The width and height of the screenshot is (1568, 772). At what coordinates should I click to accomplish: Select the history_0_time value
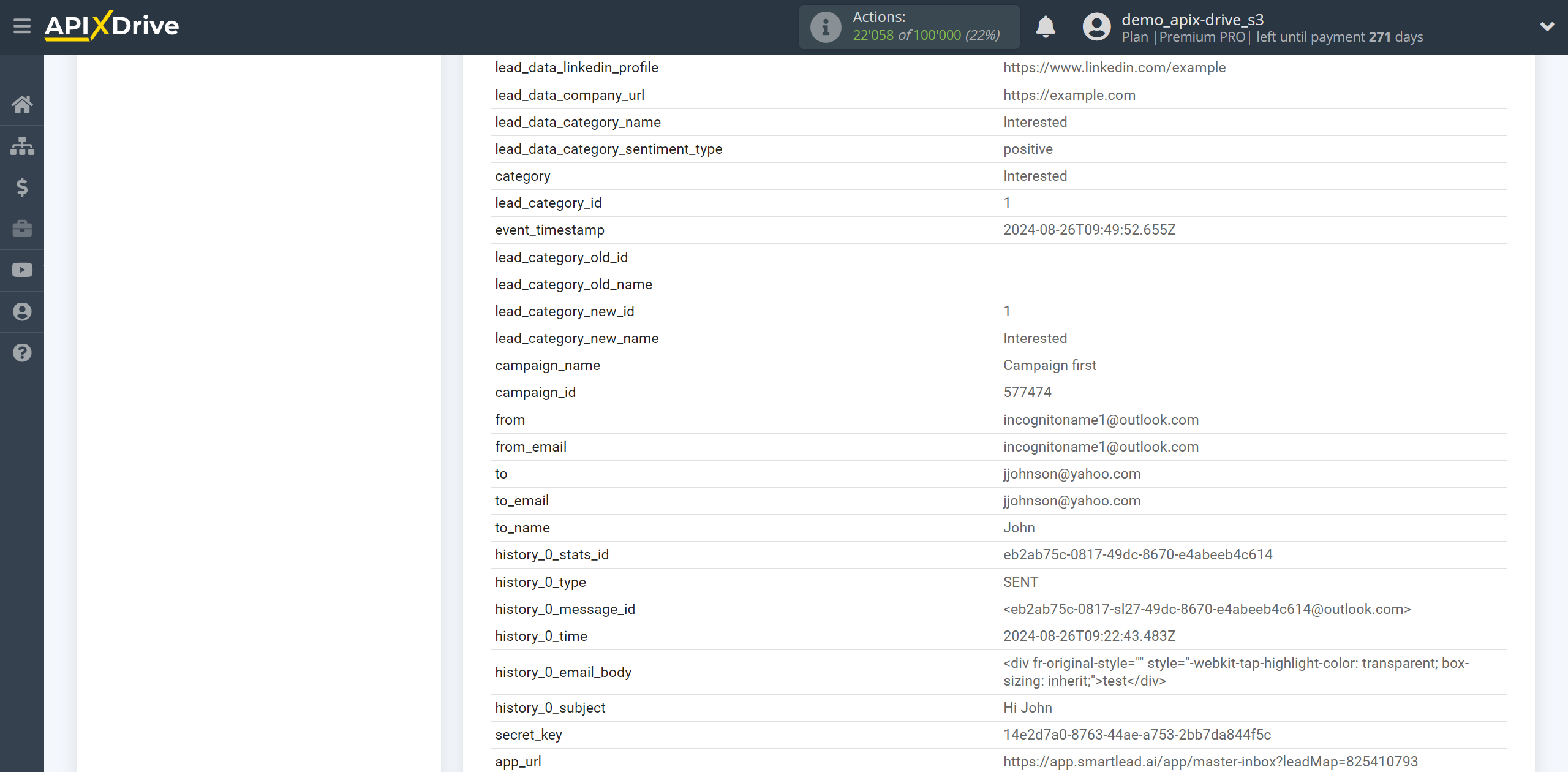(1089, 636)
